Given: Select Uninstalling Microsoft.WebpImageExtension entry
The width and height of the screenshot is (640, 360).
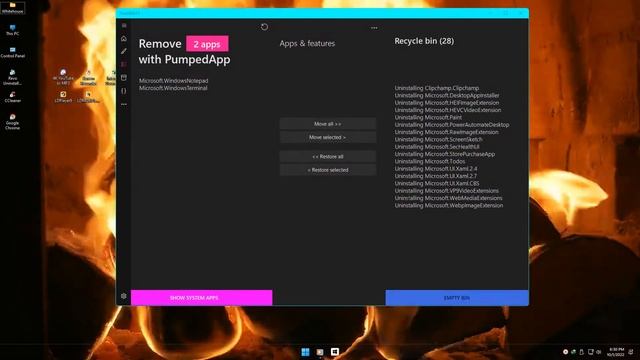Looking at the screenshot, I should coord(449,205).
